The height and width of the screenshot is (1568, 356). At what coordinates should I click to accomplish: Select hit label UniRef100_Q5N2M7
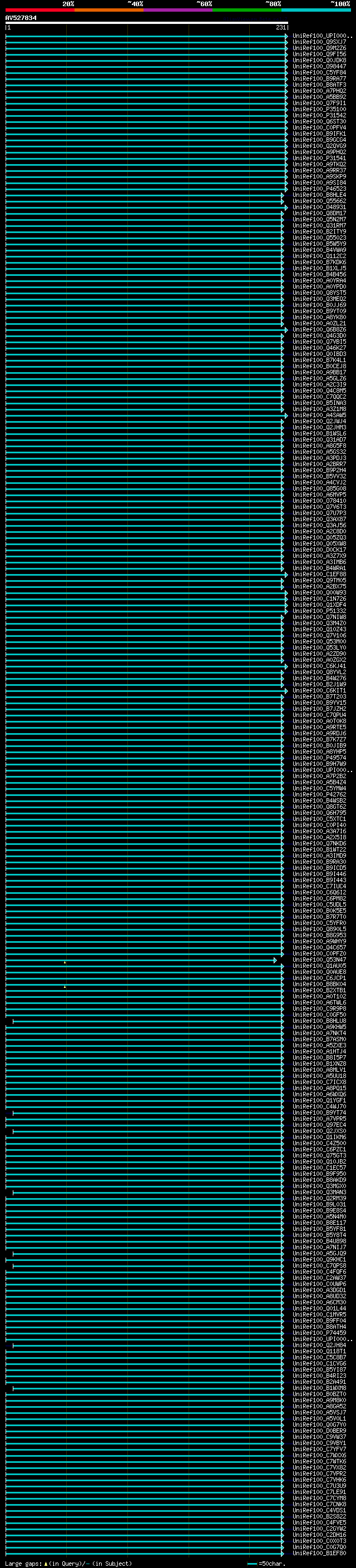tap(319, 219)
